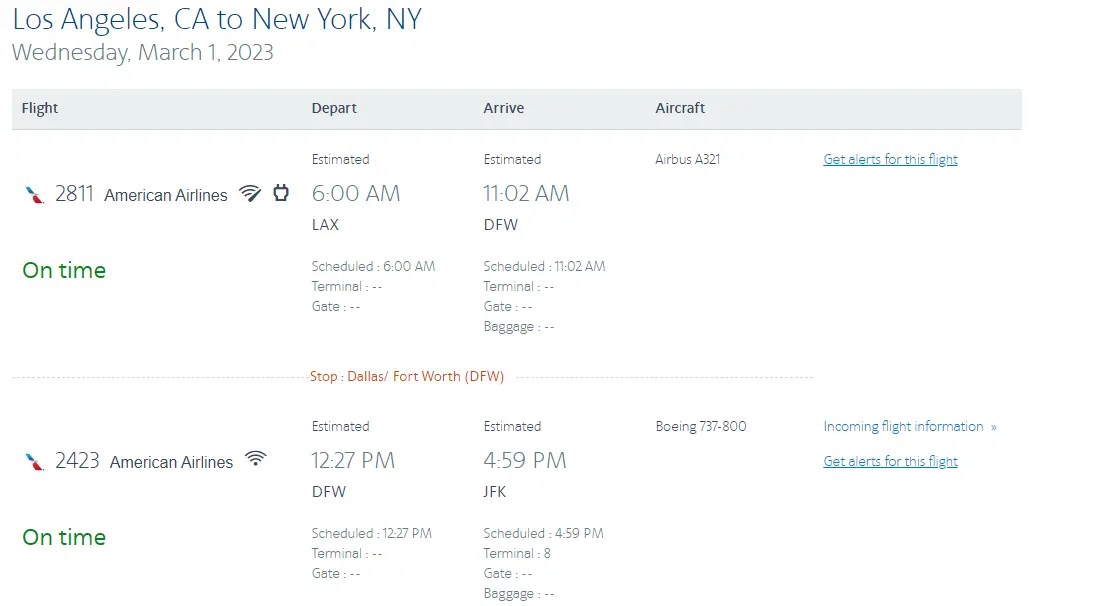Select flight number 2811
Viewport: 1111px width, 606px height.
(75, 194)
